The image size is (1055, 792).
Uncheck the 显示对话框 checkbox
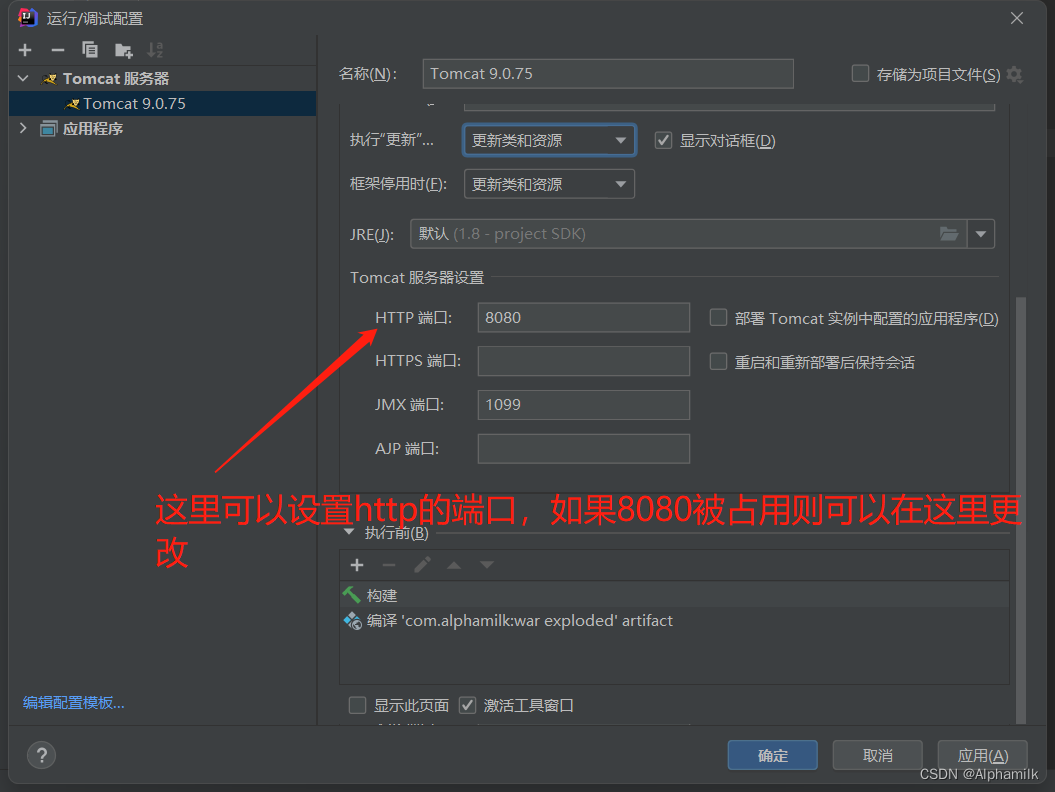coord(663,141)
